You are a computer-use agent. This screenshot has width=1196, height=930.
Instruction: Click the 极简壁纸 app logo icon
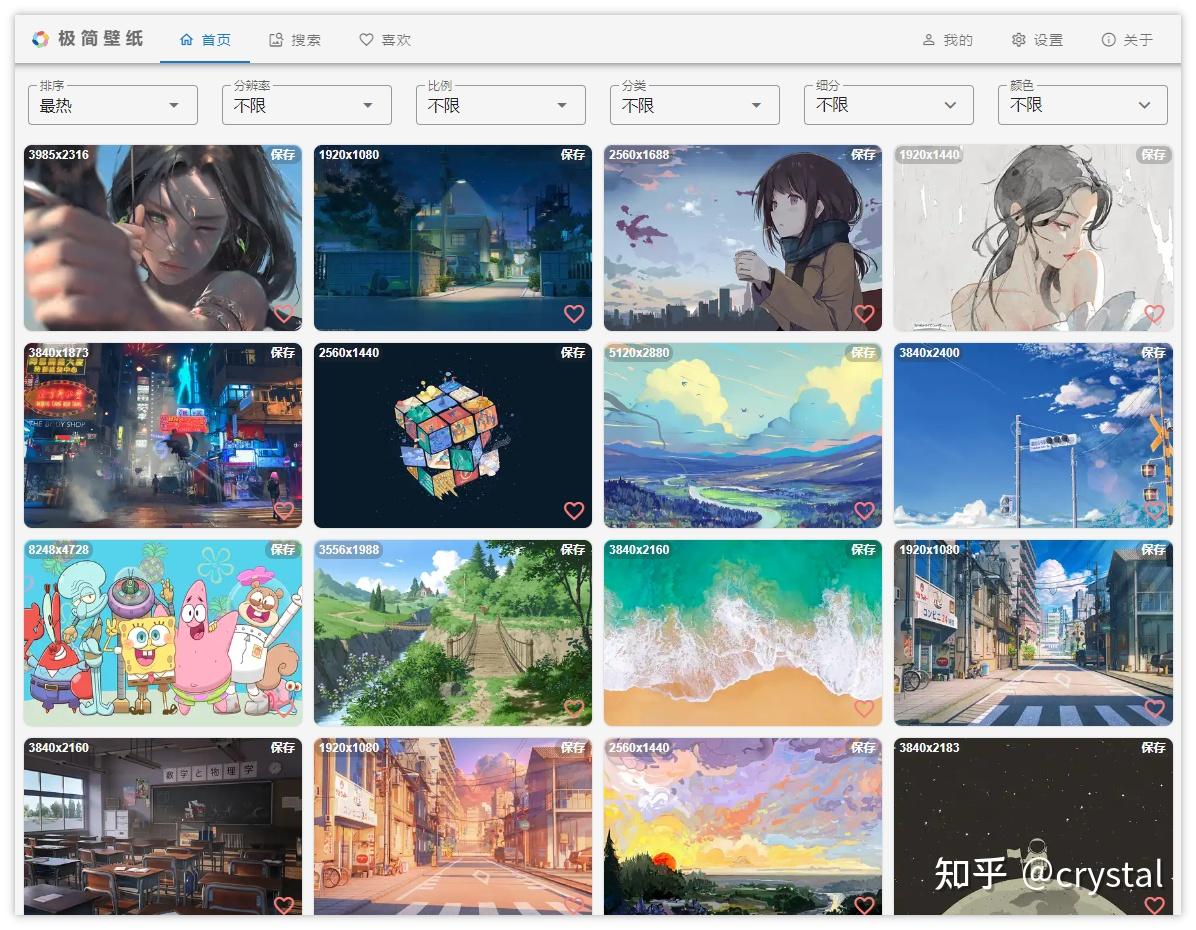point(40,39)
